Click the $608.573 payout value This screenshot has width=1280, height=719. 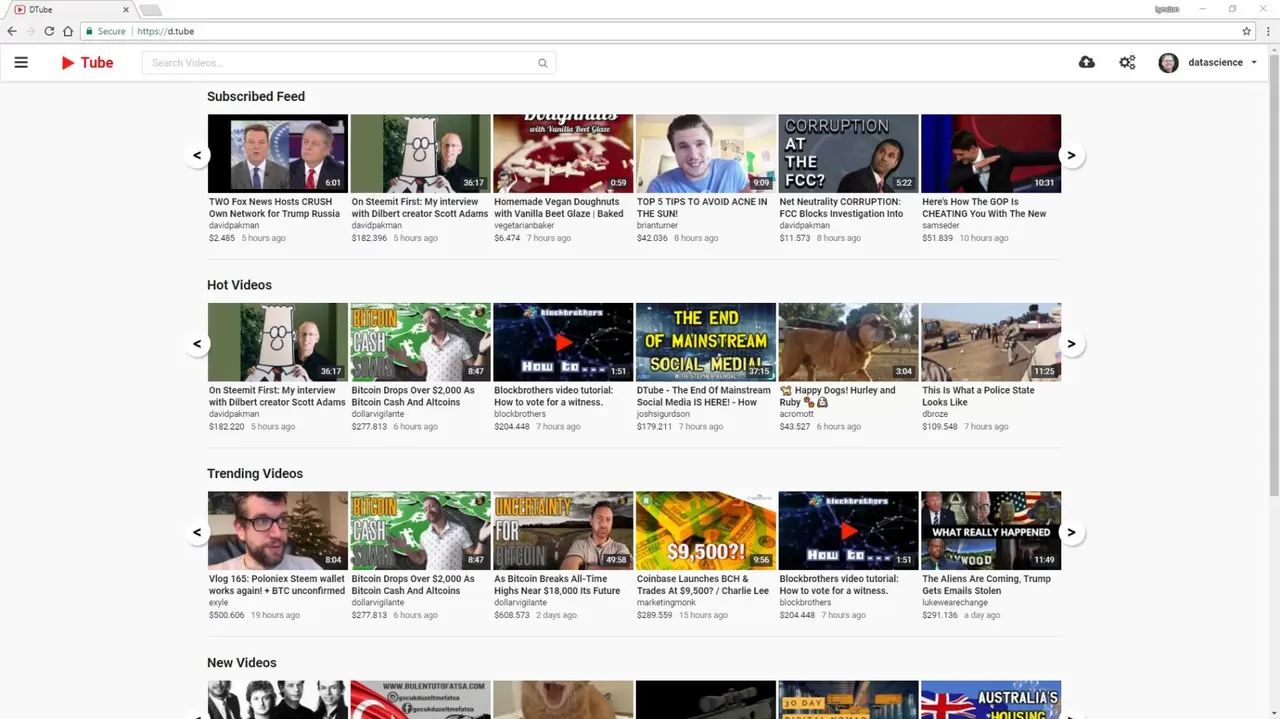pyautogui.click(x=512, y=615)
